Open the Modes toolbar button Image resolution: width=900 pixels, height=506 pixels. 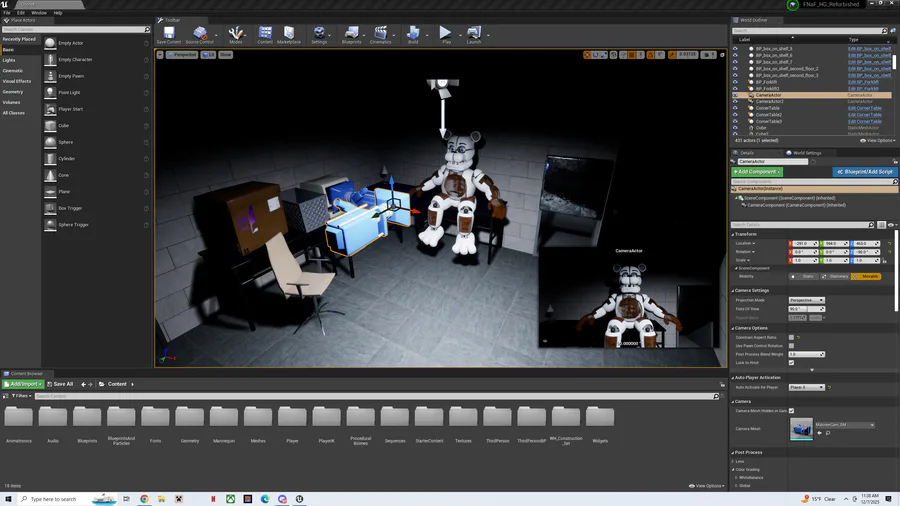235,34
